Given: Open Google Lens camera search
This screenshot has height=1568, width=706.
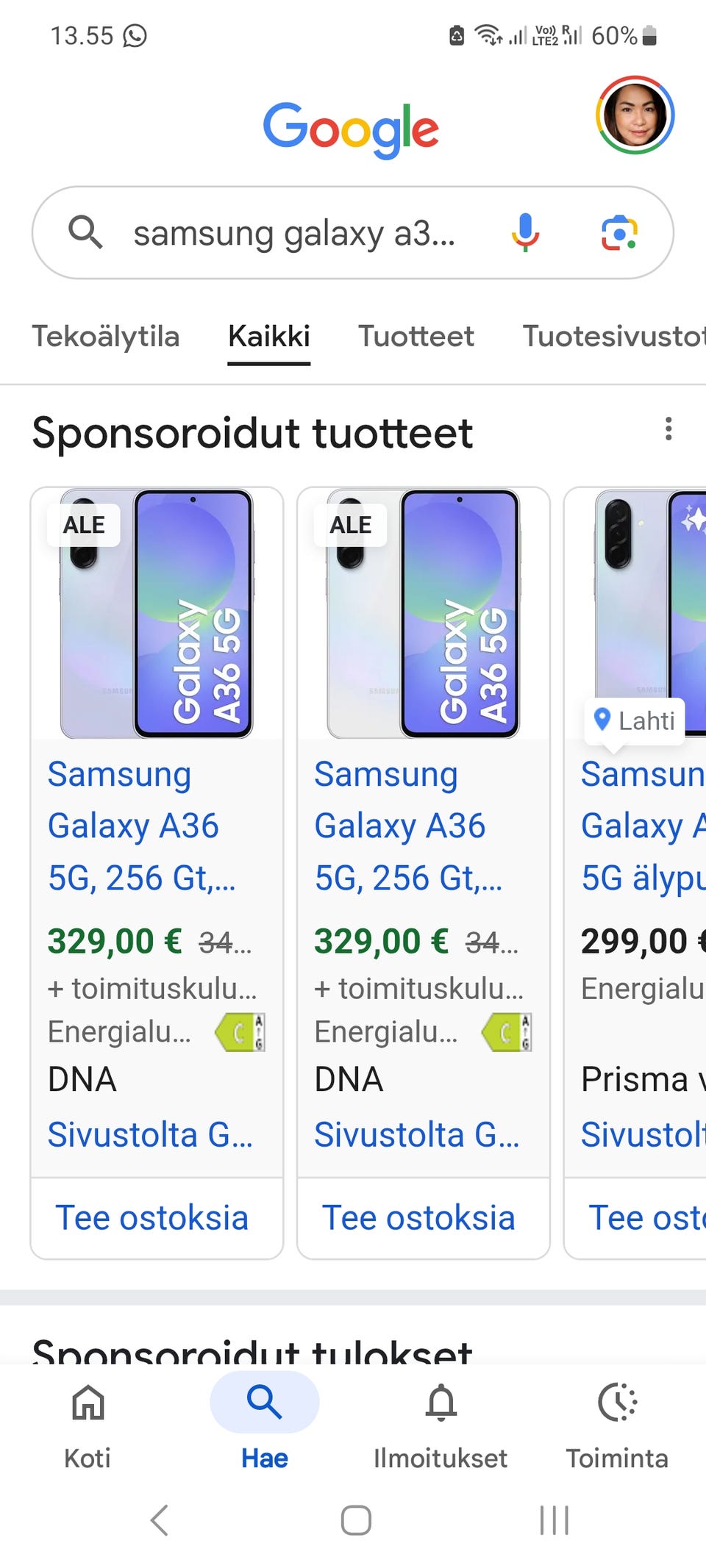Looking at the screenshot, I should tap(619, 232).
